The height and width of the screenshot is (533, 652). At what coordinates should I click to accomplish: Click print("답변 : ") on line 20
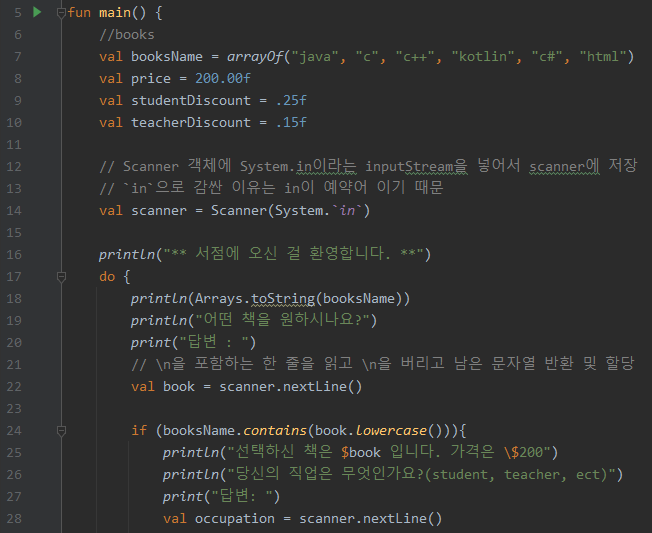(x=193, y=343)
